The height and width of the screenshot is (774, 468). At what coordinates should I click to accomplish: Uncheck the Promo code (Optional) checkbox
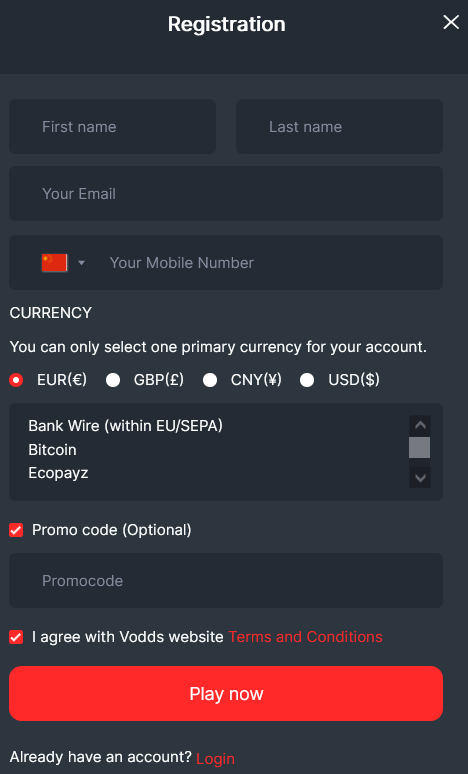16,530
